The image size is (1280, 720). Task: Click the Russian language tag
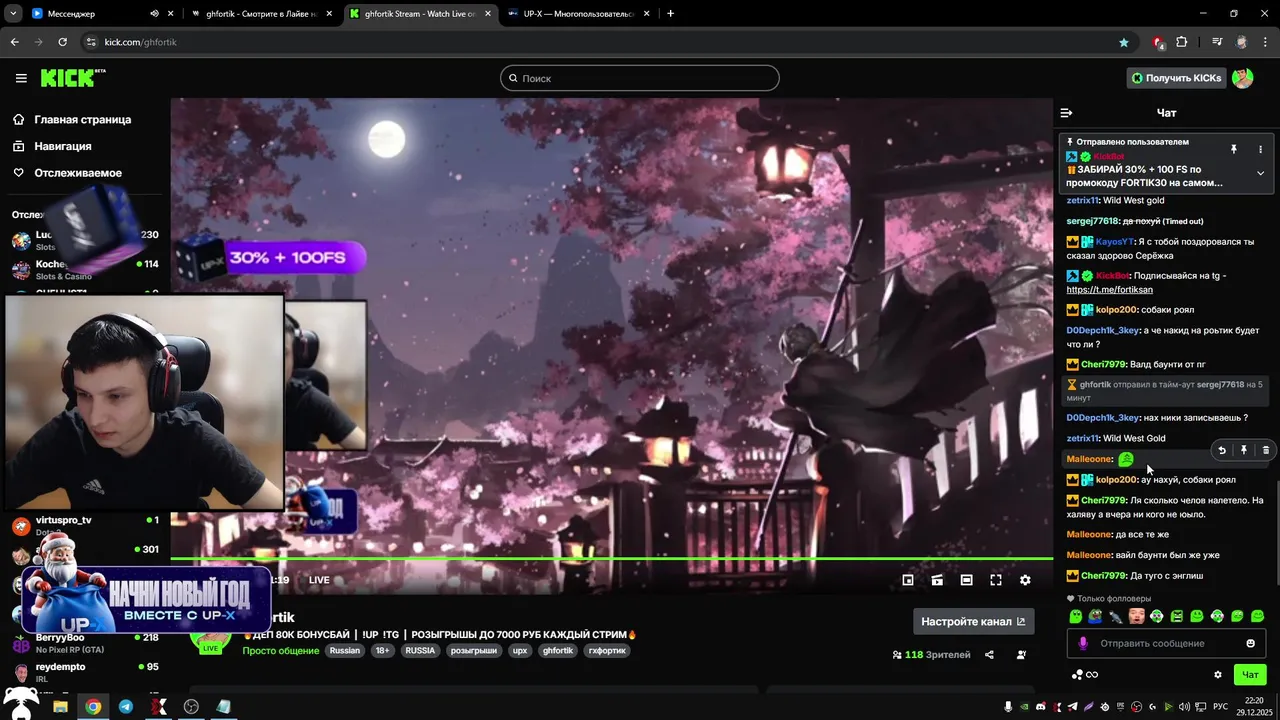pos(345,651)
